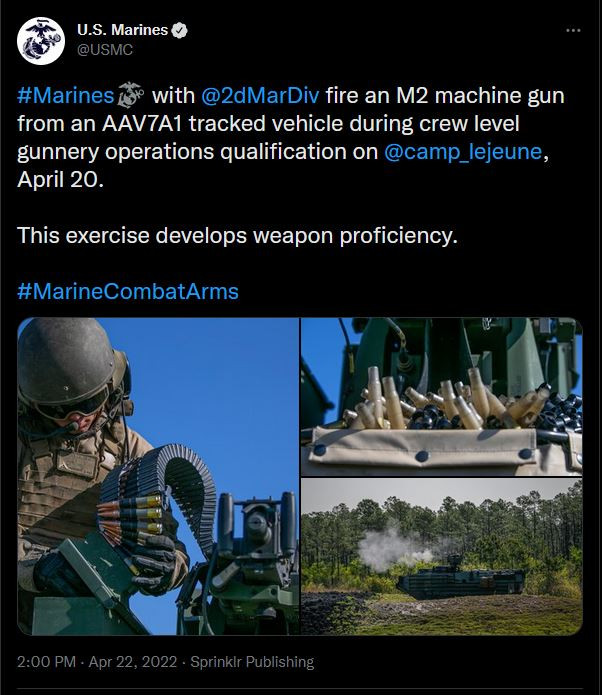
Task: Open the @USMC handle
Action: (x=105, y=50)
